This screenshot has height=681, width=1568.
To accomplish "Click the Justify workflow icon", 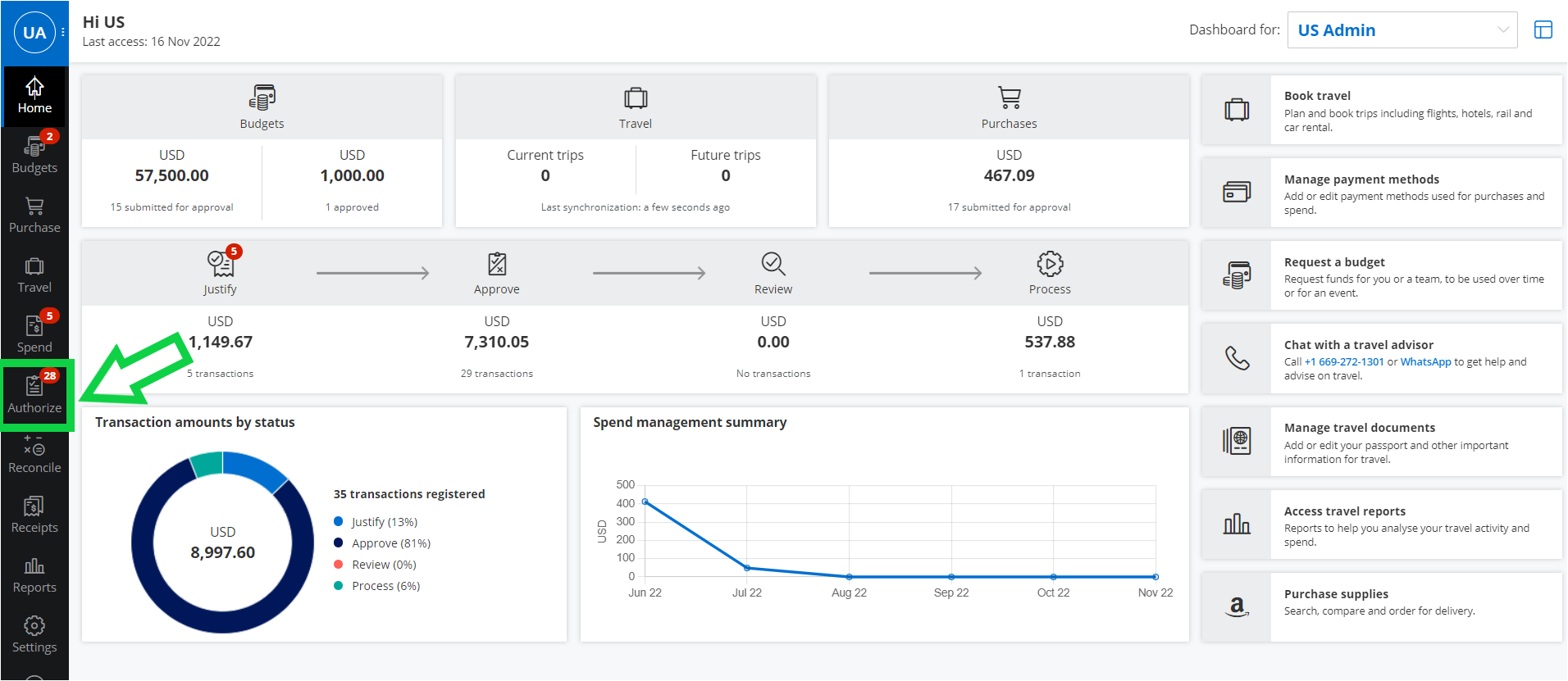I will 220,263.
